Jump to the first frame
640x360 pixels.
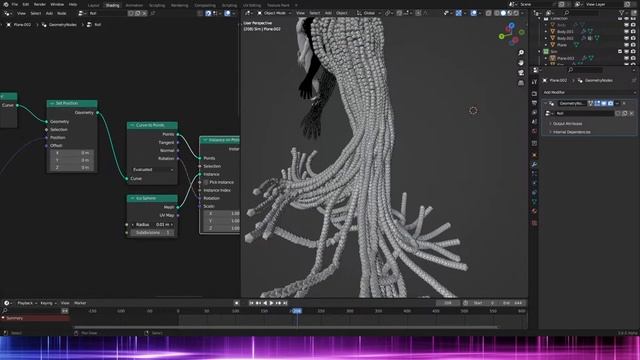[x=251, y=303]
